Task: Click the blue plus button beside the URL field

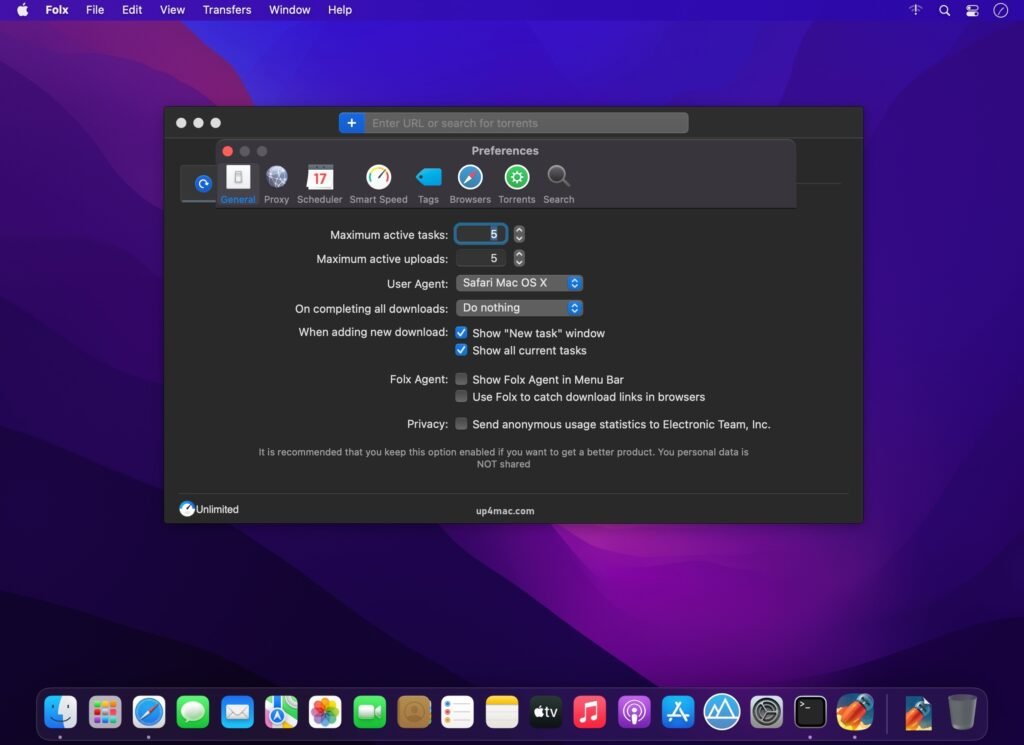Action: point(351,122)
